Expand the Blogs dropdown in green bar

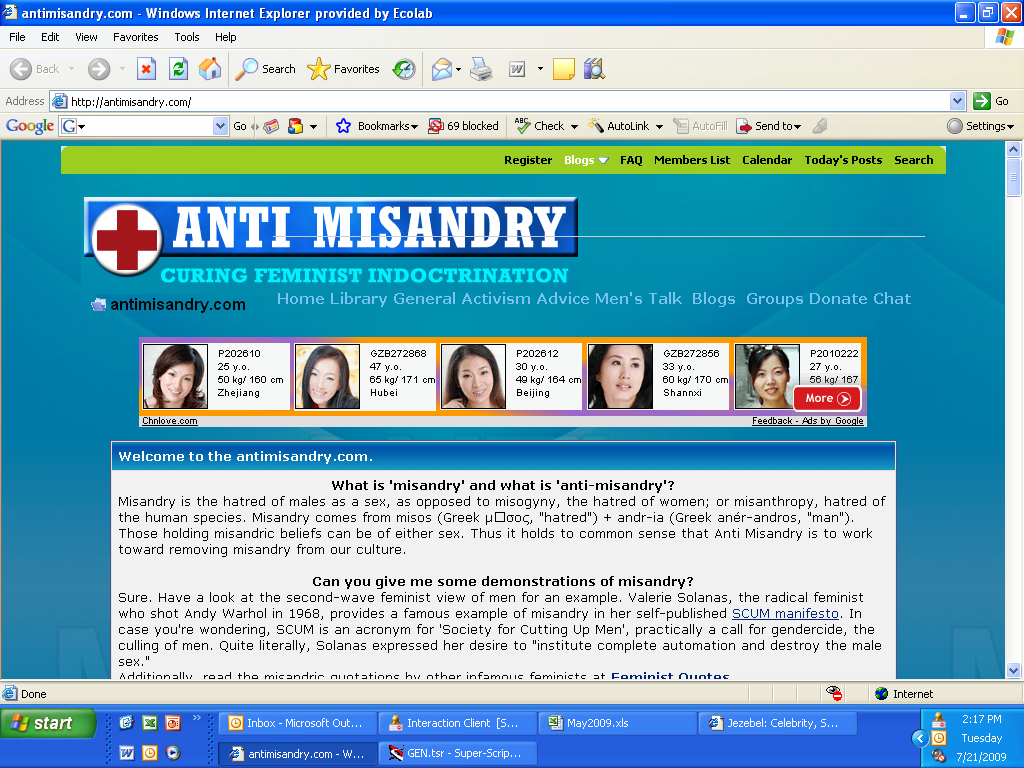(586, 160)
